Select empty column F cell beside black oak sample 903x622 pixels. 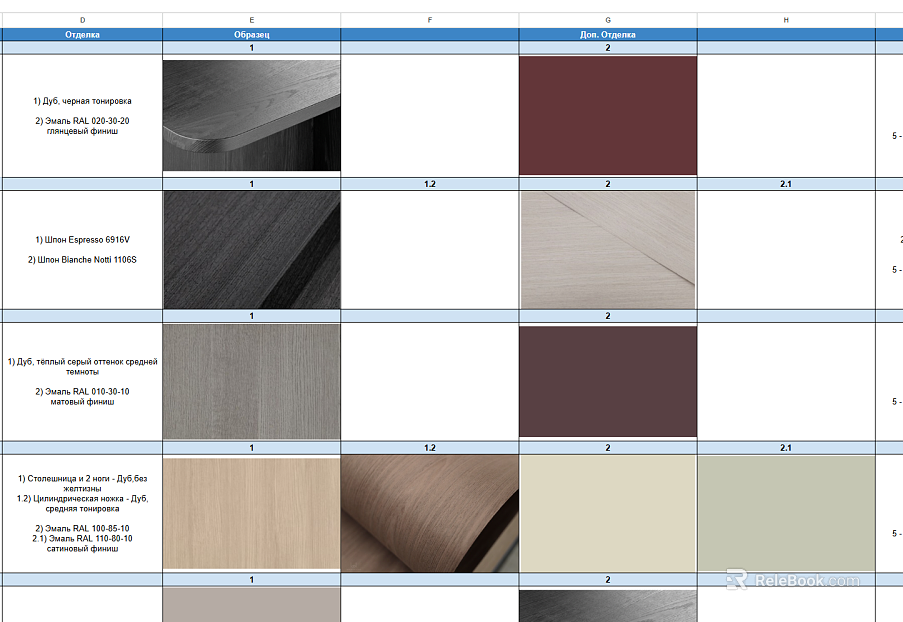point(430,116)
